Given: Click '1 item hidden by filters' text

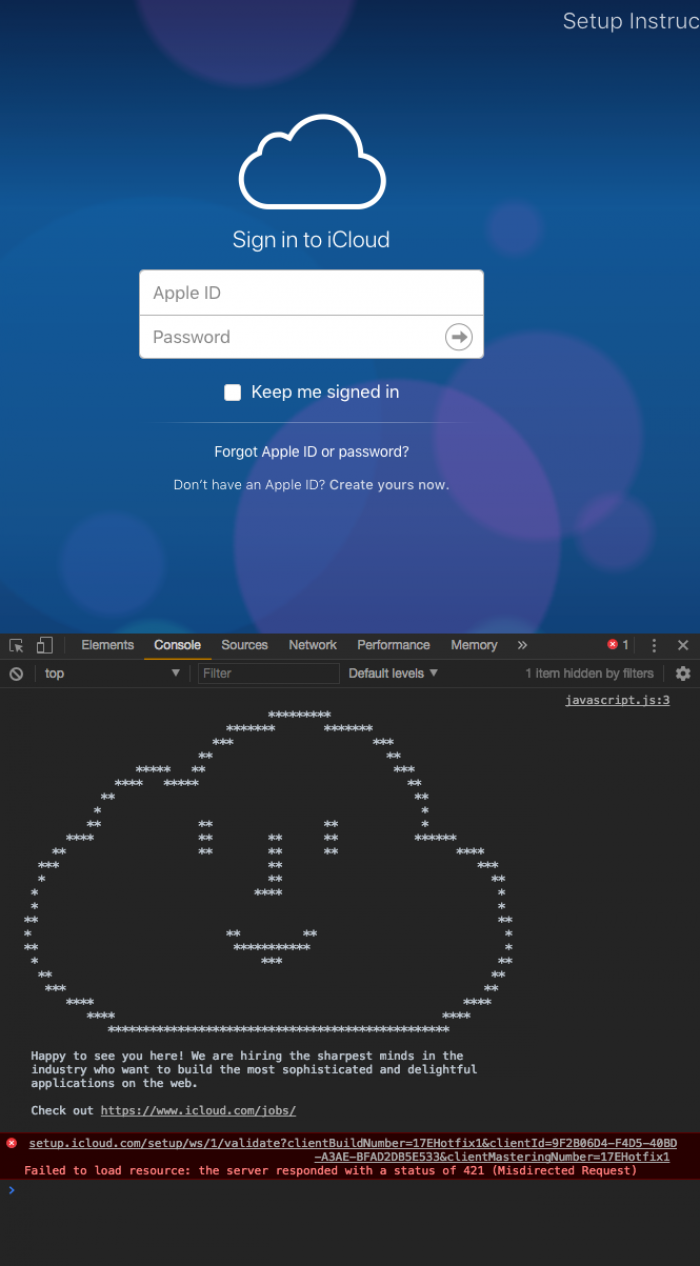Looking at the screenshot, I should click(x=589, y=674).
